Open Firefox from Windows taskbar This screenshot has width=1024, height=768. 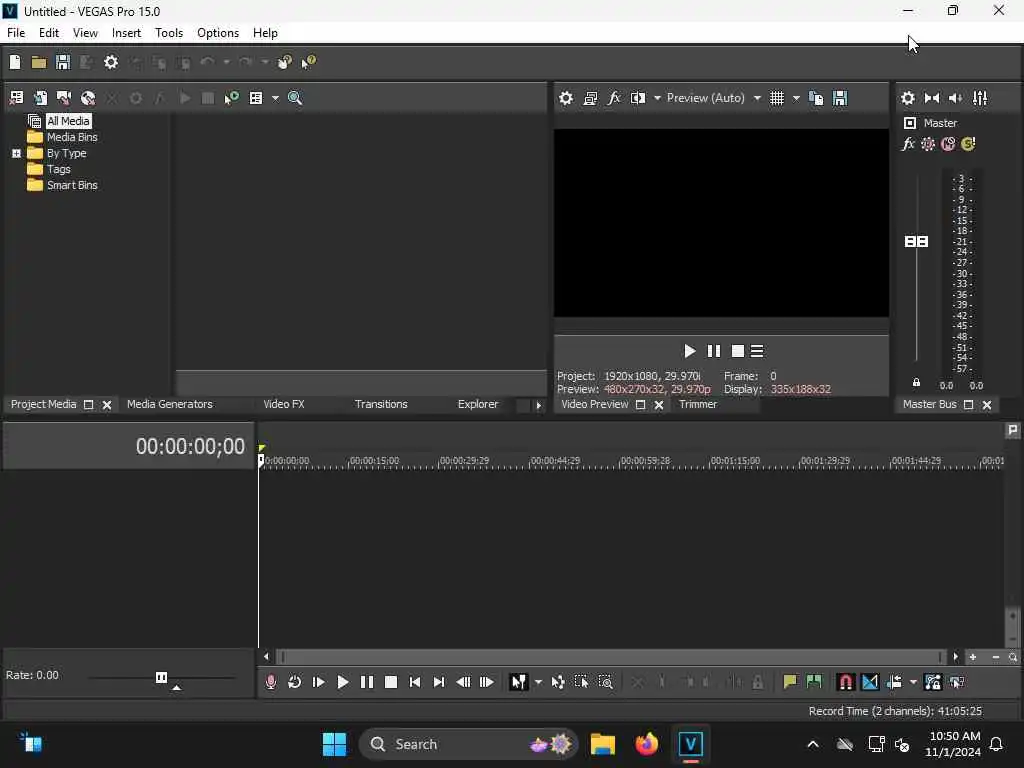coord(647,744)
